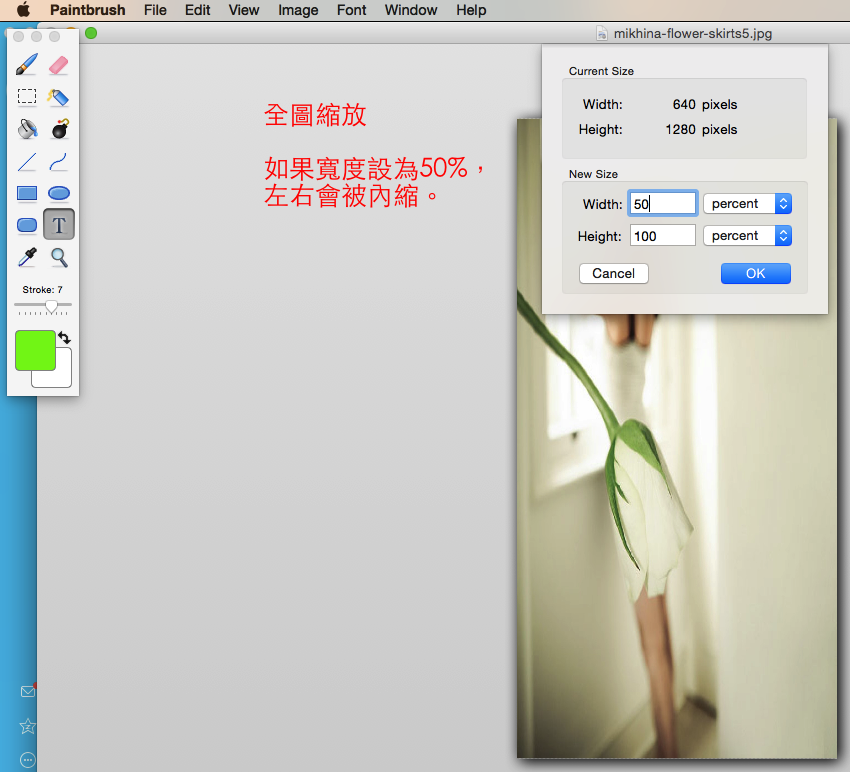The image size is (850, 772).
Task: Click the document proxy icon in title bar
Action: pos(602,34)
